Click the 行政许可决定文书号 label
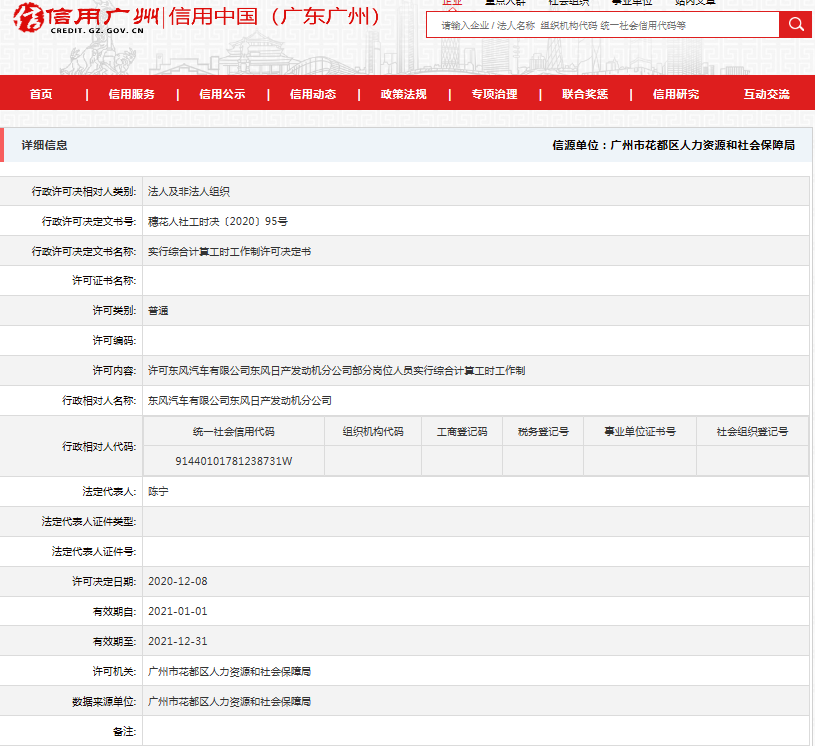 point(89,221)
